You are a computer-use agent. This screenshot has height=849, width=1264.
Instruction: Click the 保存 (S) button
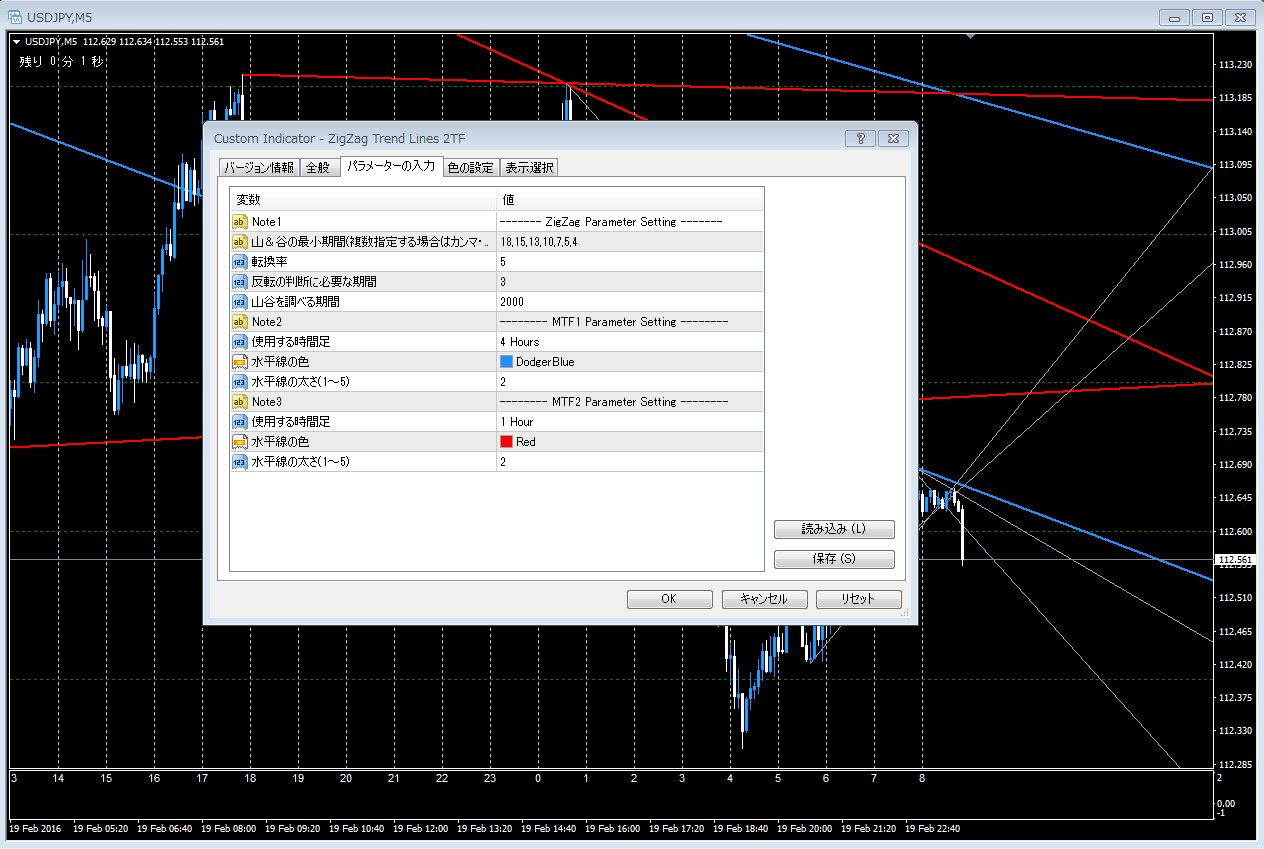(834, 559)
